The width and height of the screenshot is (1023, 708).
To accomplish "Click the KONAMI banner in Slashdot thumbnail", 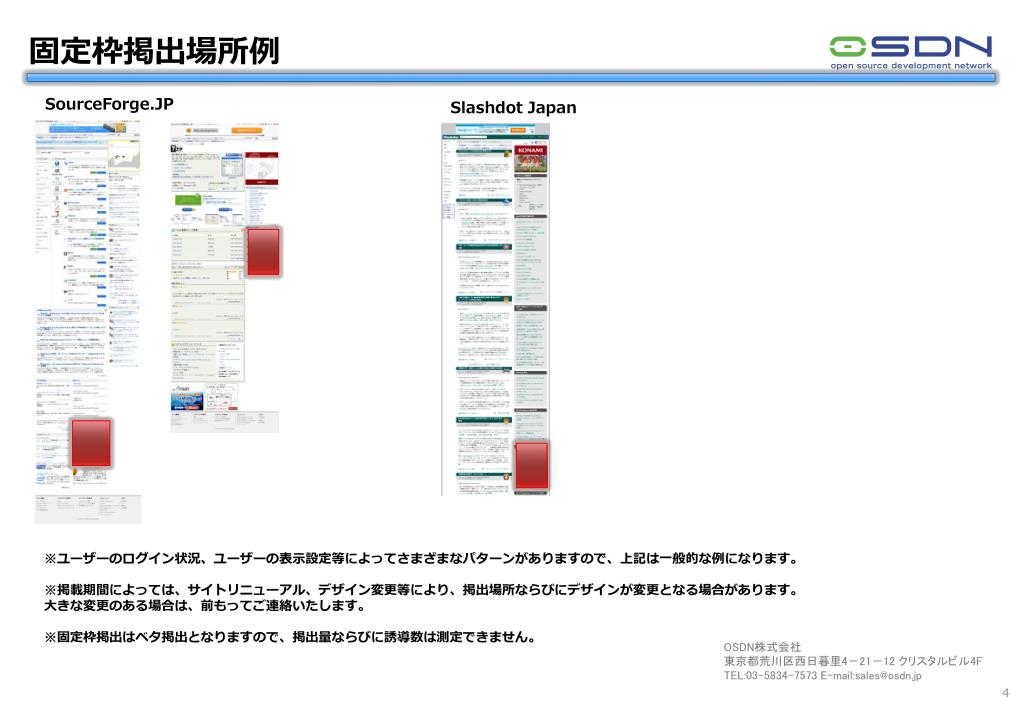I will (530, 159).
